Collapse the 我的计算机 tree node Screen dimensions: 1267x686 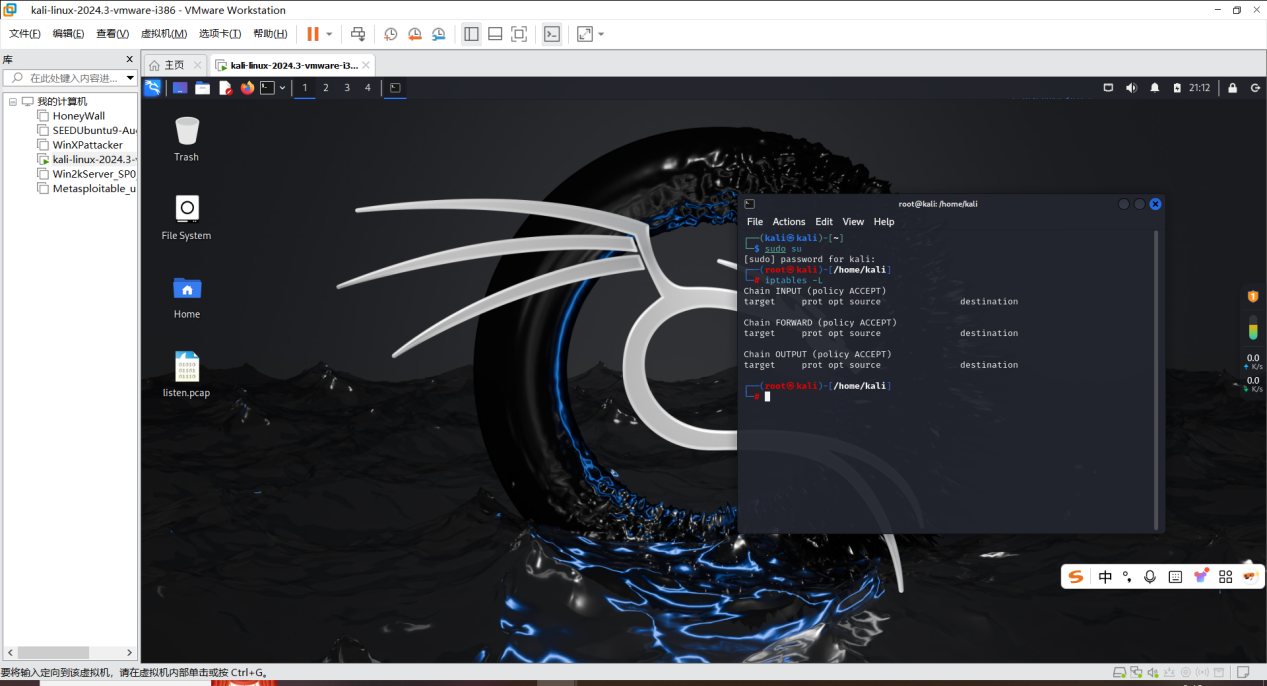(x=13, y=102)
